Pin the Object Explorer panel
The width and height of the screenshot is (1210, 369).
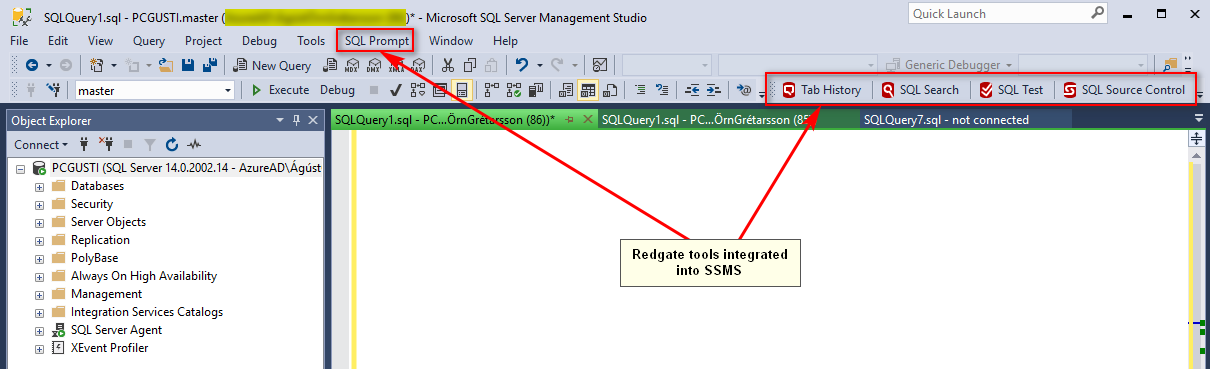297,120
